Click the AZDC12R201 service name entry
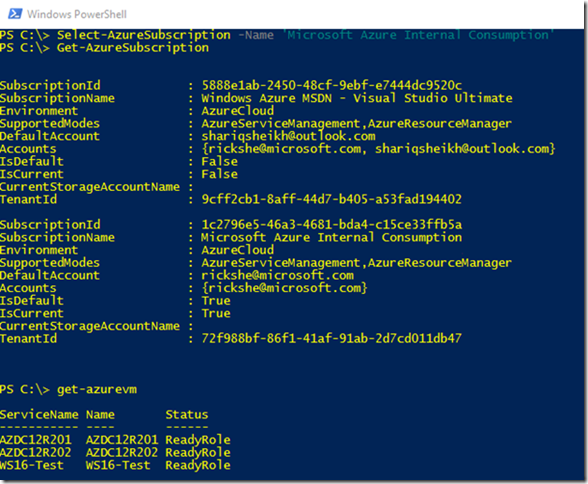The width and height of the screenshot is (588, 484). click(x=36, y=440)
